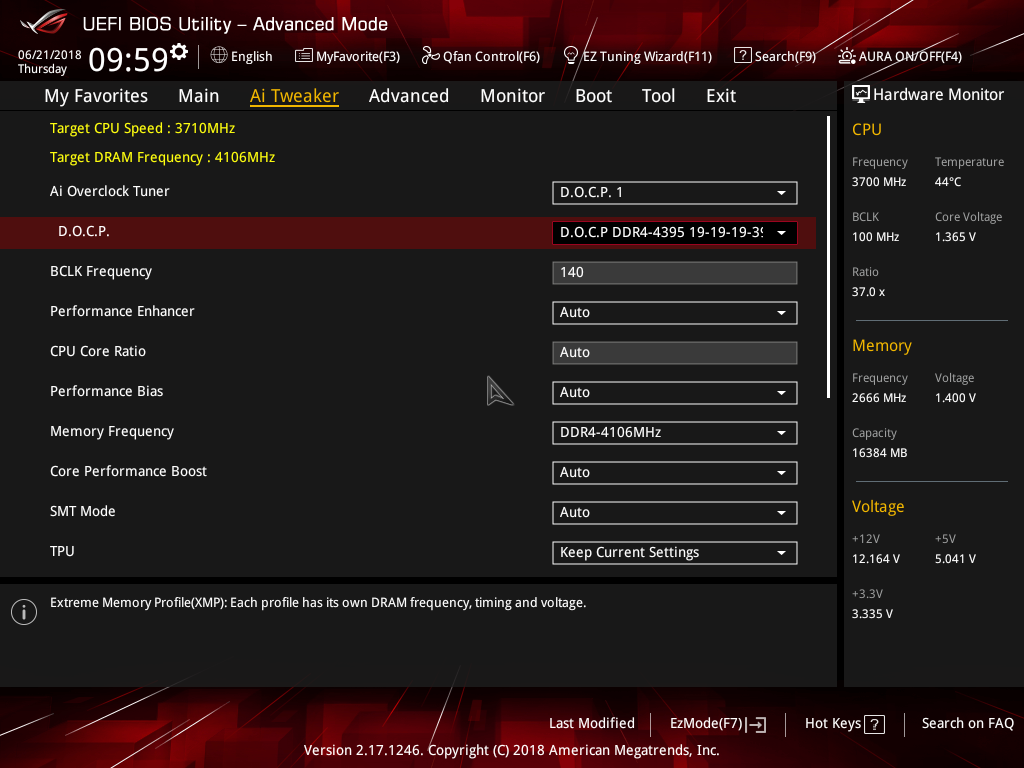Click the Hardware Monitor screen icon
The width and height of the screenshot is (1024, 768).
click(861, 95)
